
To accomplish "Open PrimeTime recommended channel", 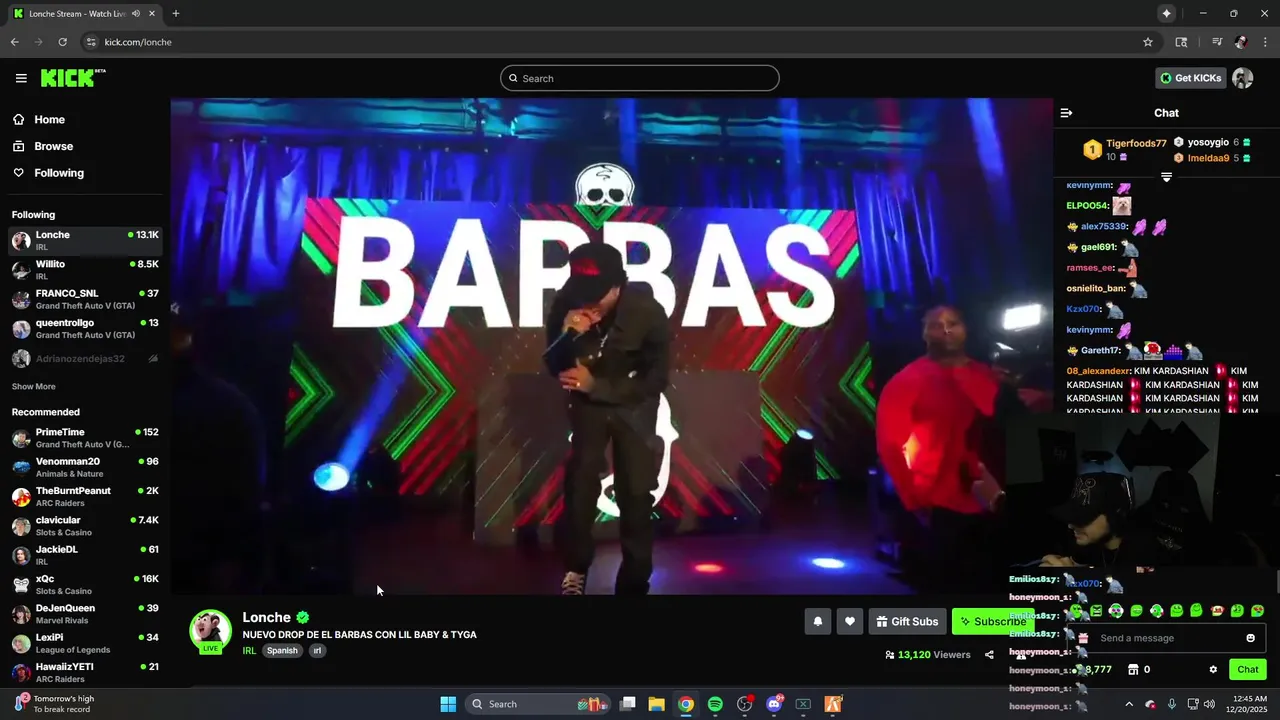I will 85,438.
